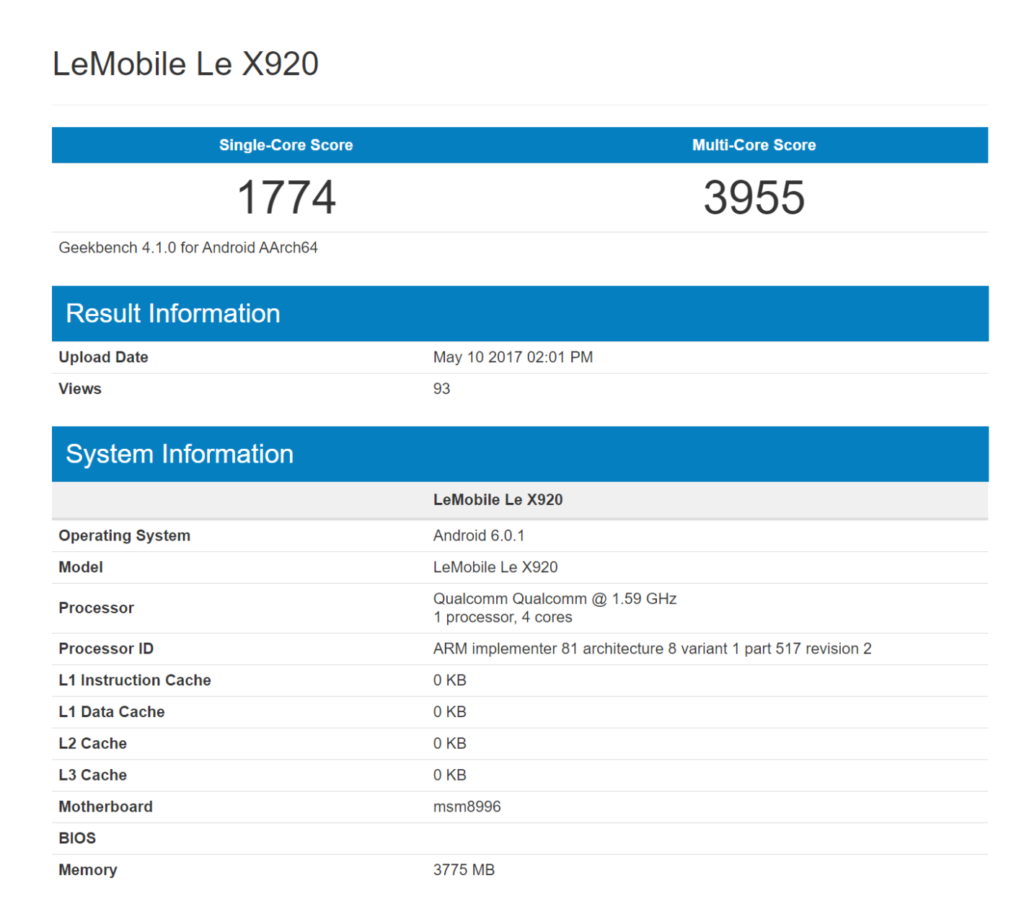This screenshot has height=899, width=1024.
Task: Click the BIOS row label
Action: point(77,838)
